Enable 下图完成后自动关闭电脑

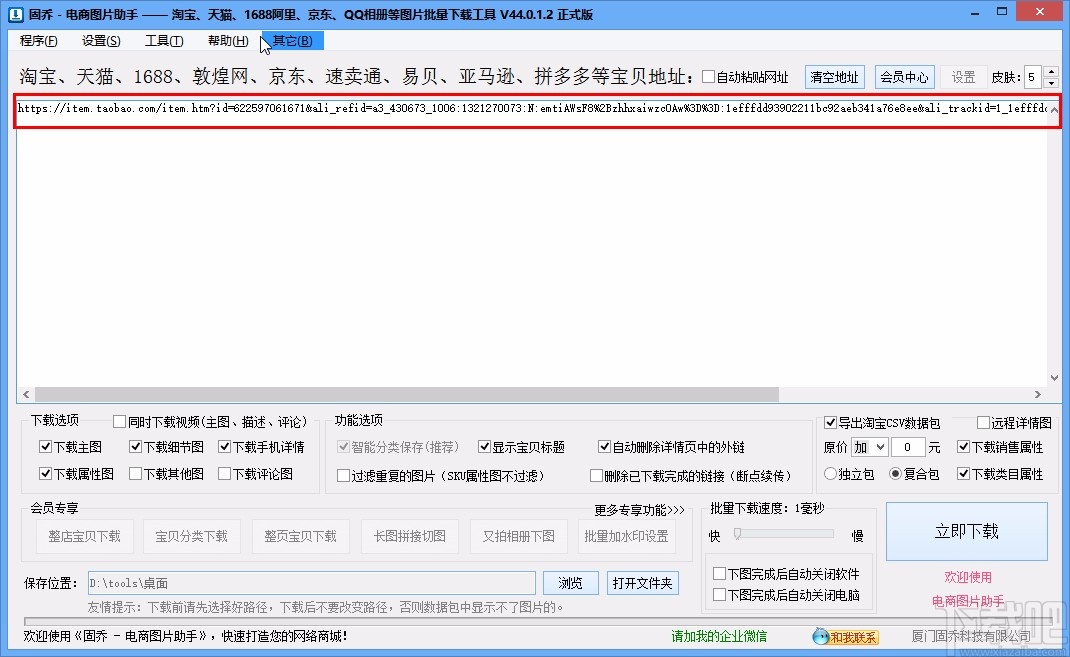click(719, 595)
